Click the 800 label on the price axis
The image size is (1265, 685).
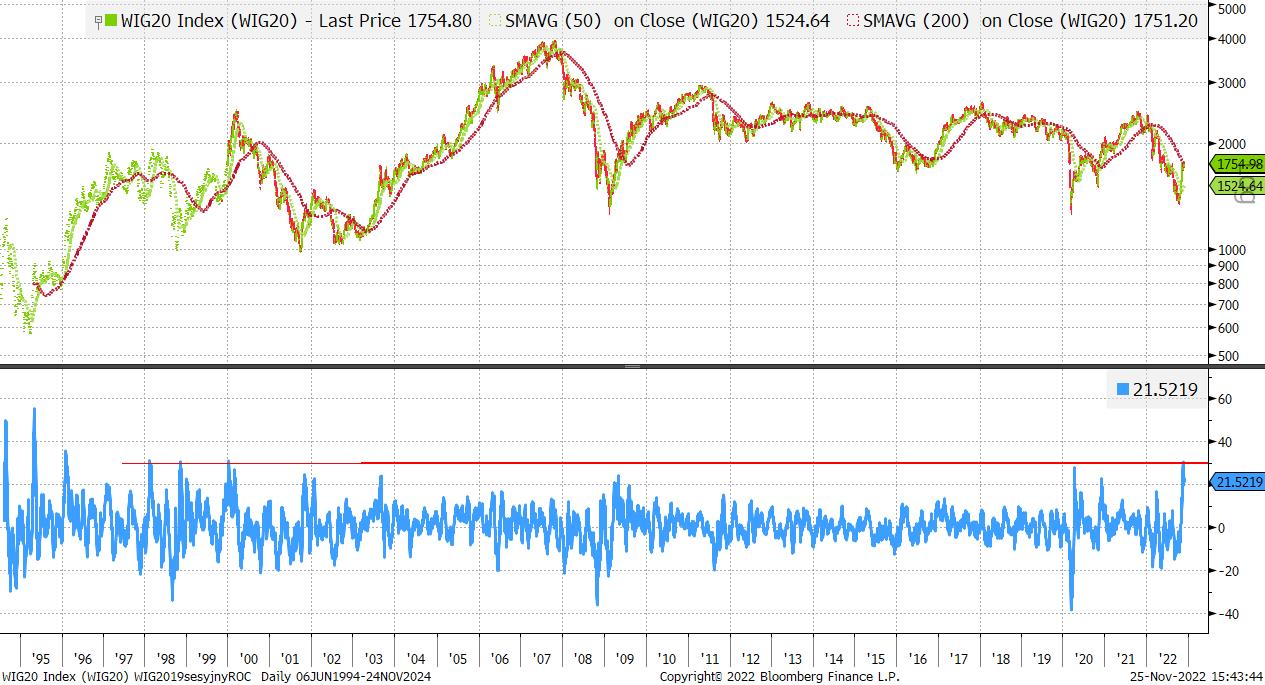click(1229, 284)
